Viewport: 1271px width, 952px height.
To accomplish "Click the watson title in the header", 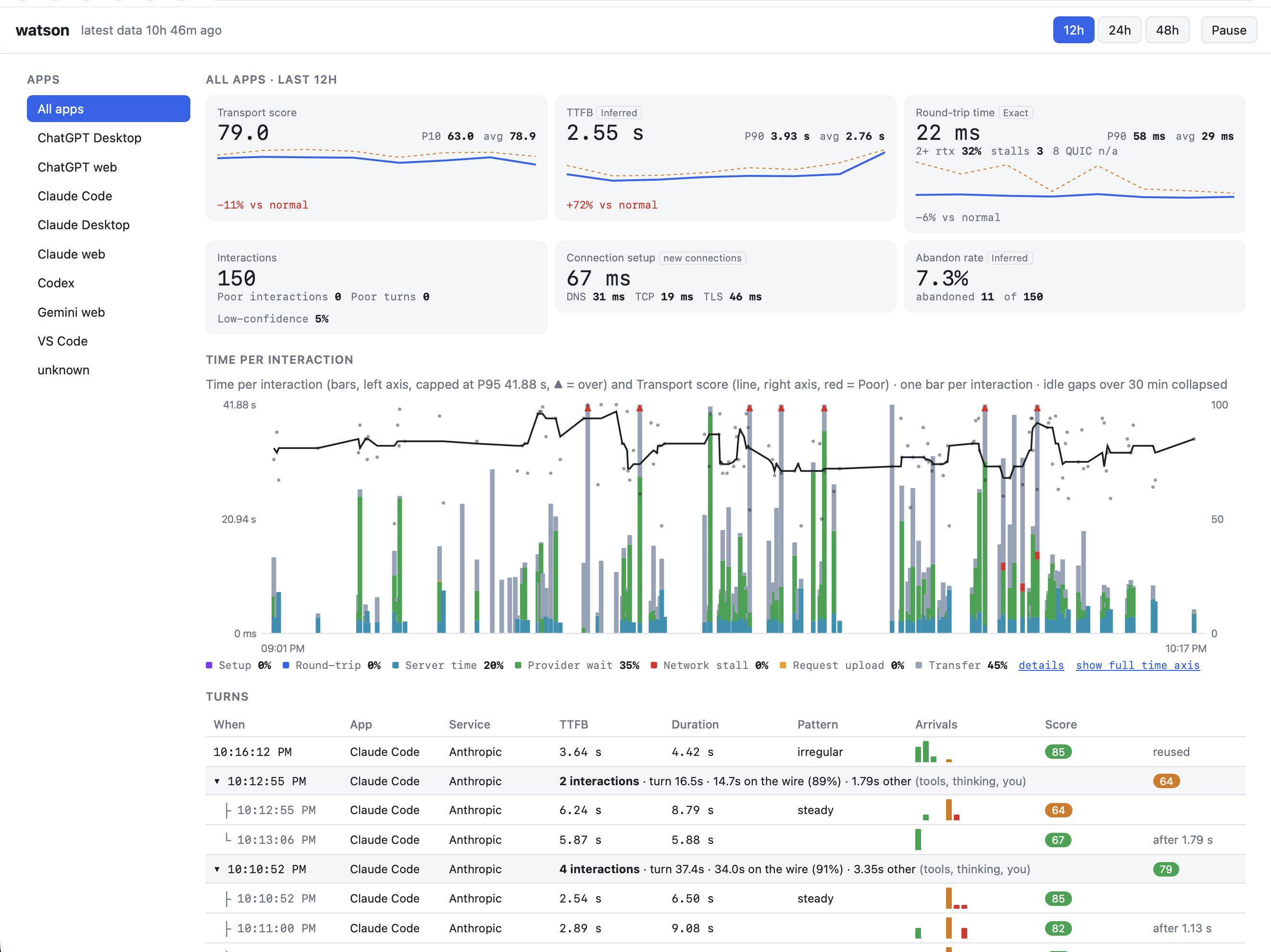I will click(x=42, y=30).
